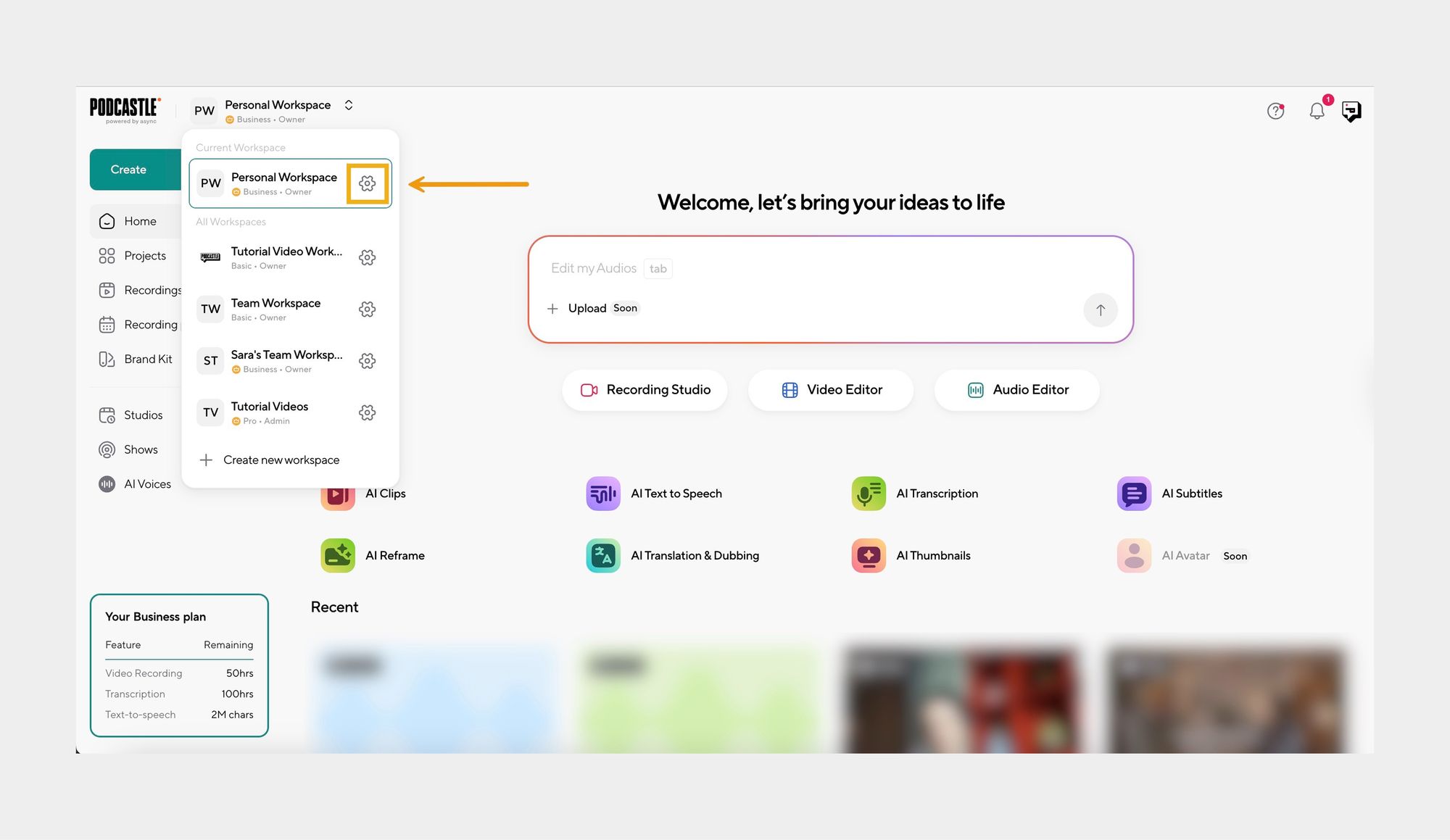The width and height of the screenshot is (1450, 840).
Task: Launch the Audio Editor button
Action: coord(1016,390)
